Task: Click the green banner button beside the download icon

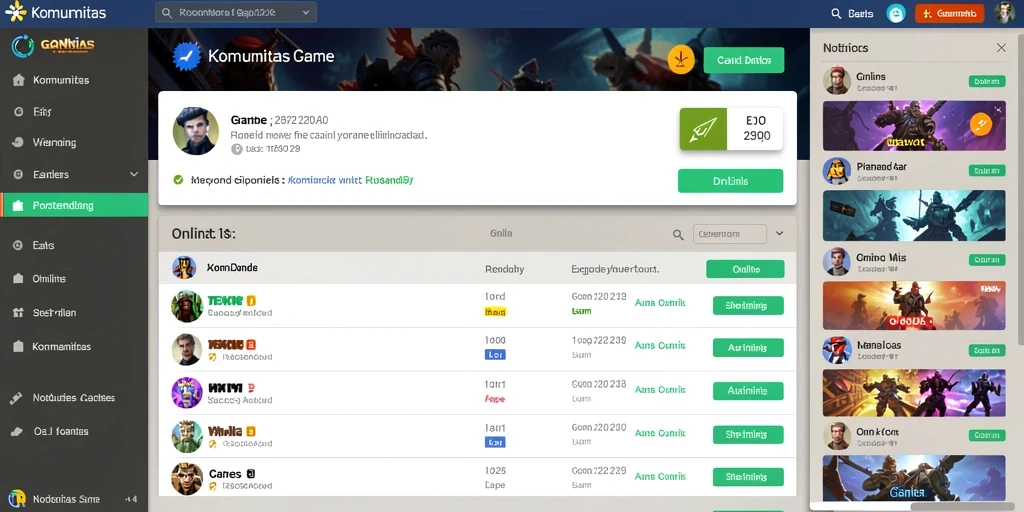Action: (744, 60)
